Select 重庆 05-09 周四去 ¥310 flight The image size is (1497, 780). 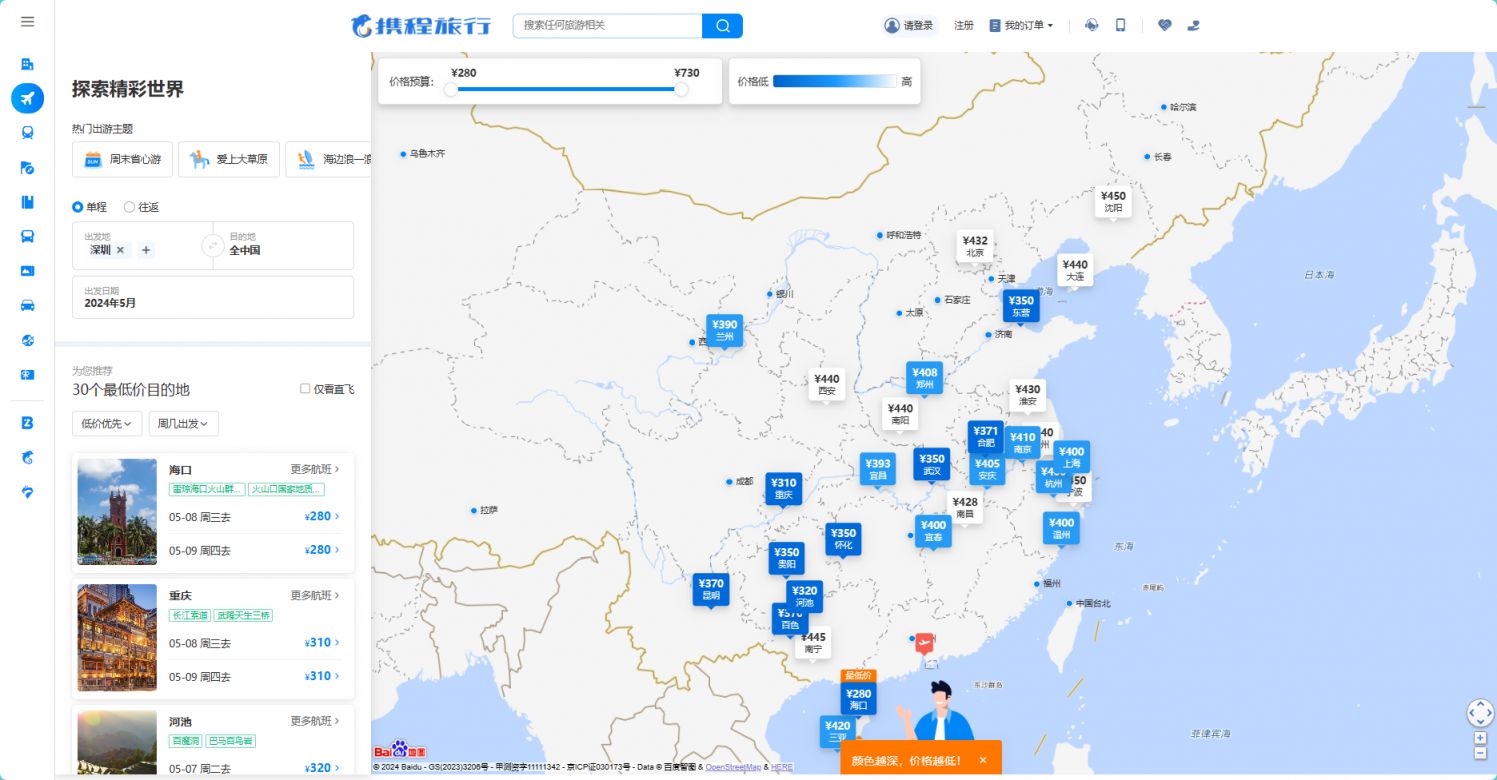click(x=255, y=676)
